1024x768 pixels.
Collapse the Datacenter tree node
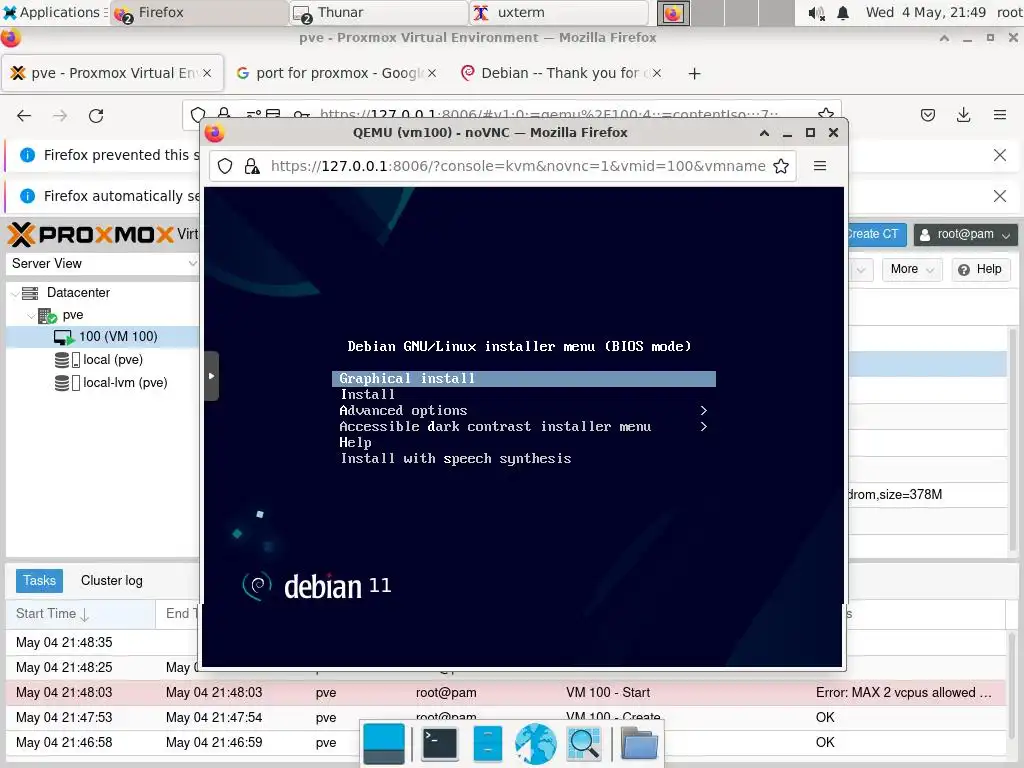[14, 293]
